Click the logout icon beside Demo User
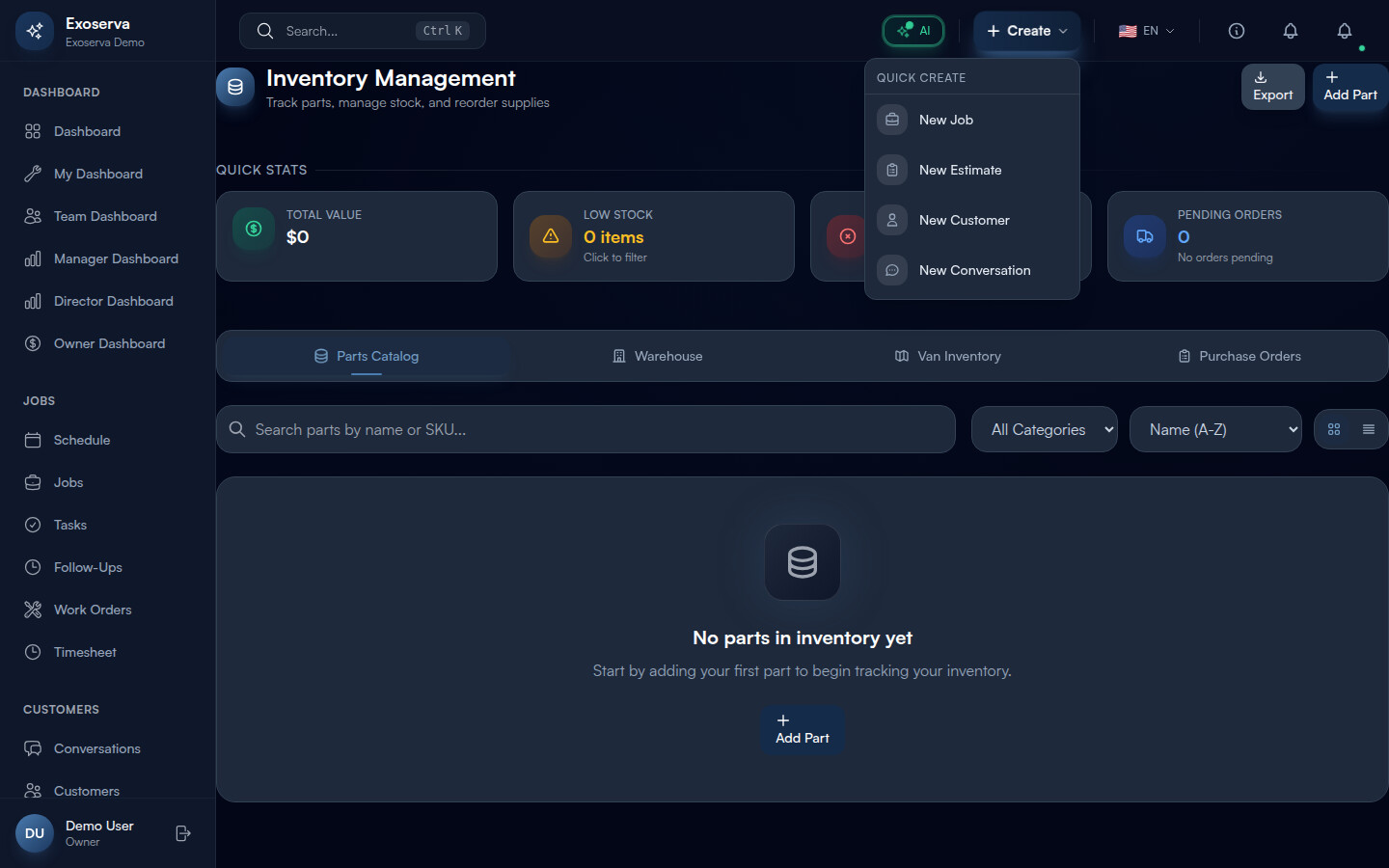1389x868 pixels. tap(183, 833)
